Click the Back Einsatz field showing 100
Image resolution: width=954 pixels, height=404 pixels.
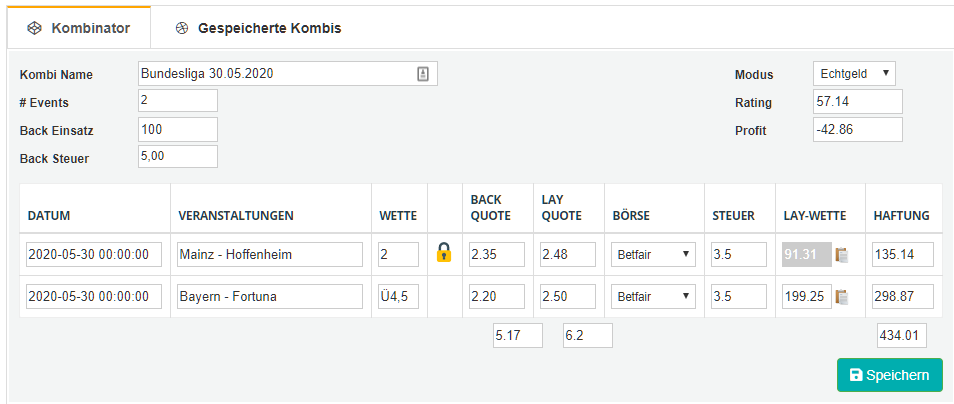178,129
